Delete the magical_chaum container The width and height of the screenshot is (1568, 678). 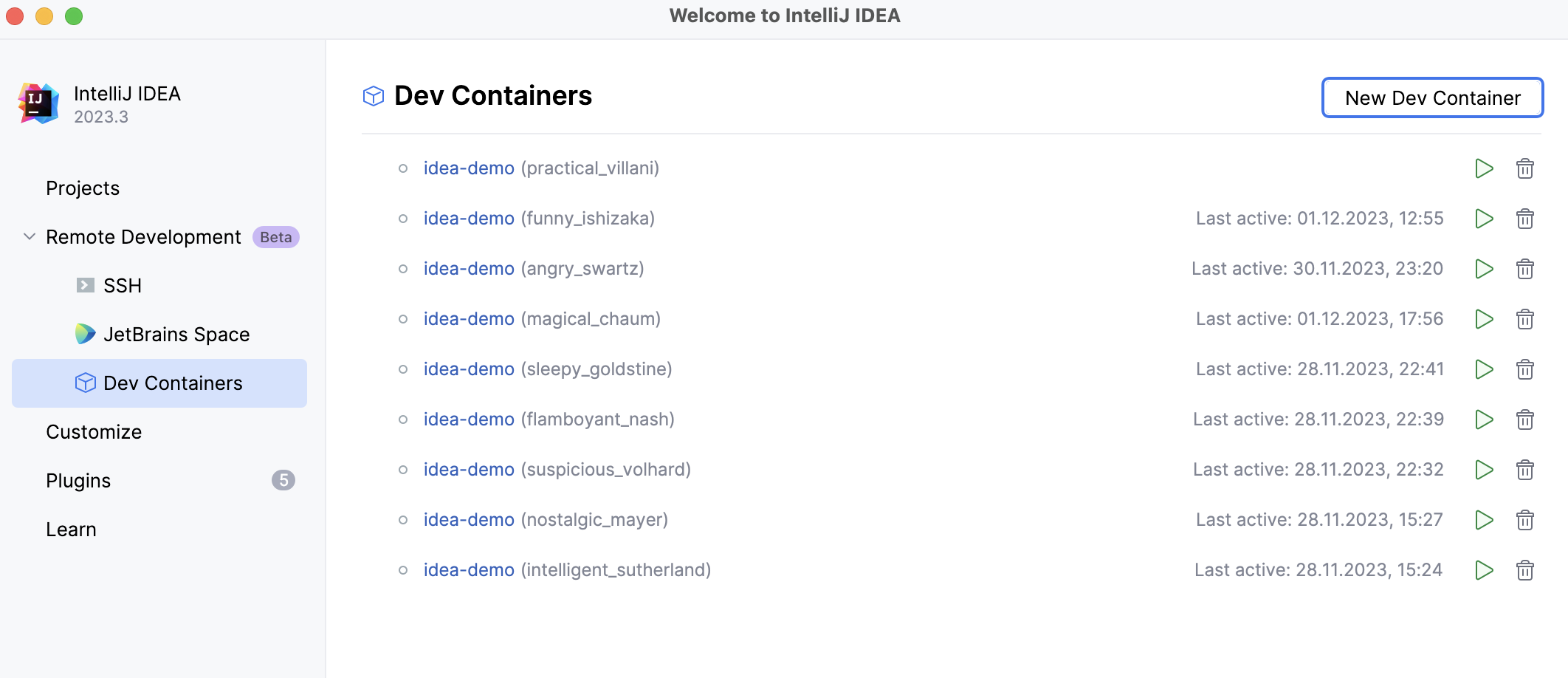click(1525, 319)
